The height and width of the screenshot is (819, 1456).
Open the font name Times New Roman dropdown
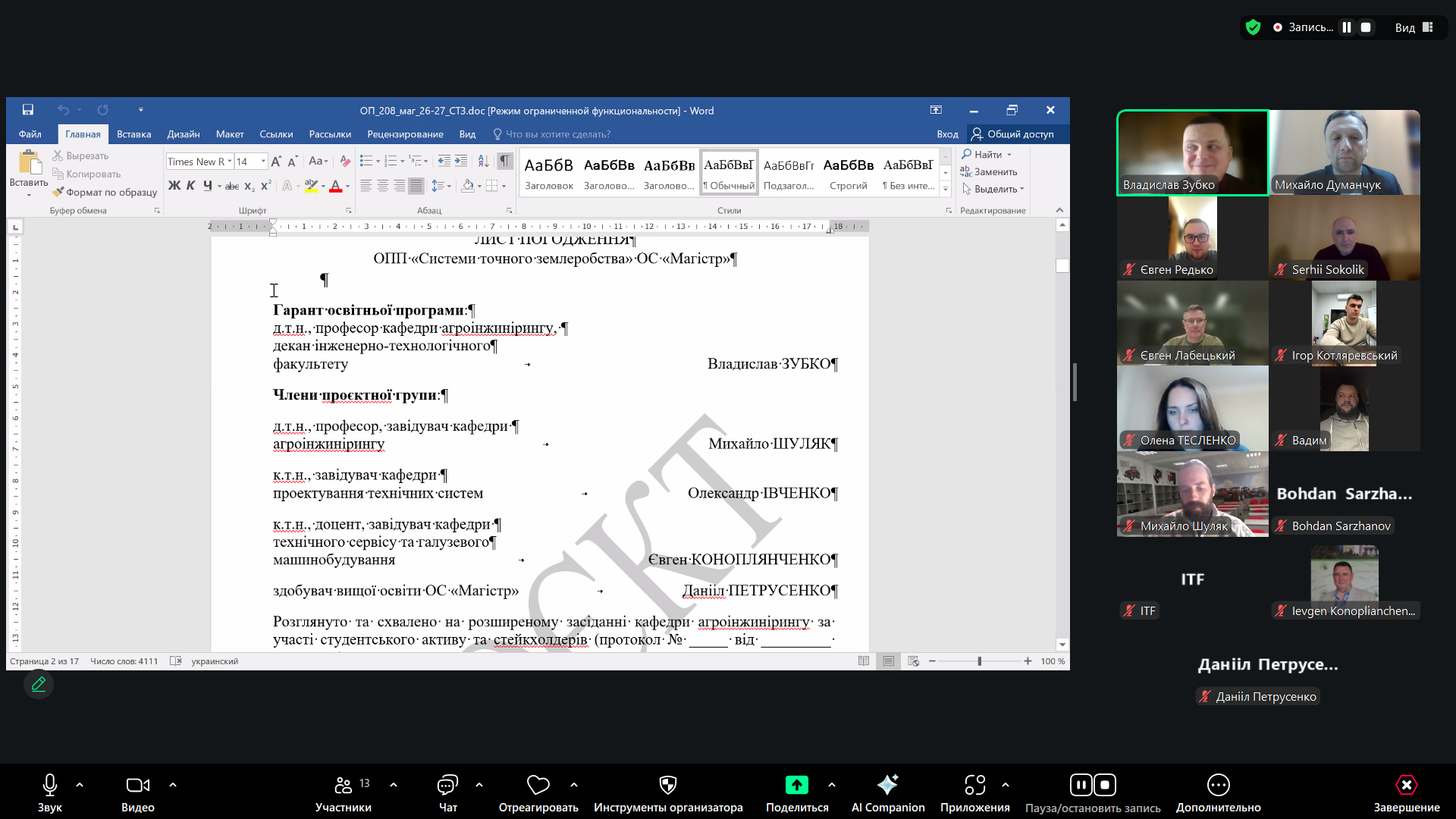pos(230,162)
